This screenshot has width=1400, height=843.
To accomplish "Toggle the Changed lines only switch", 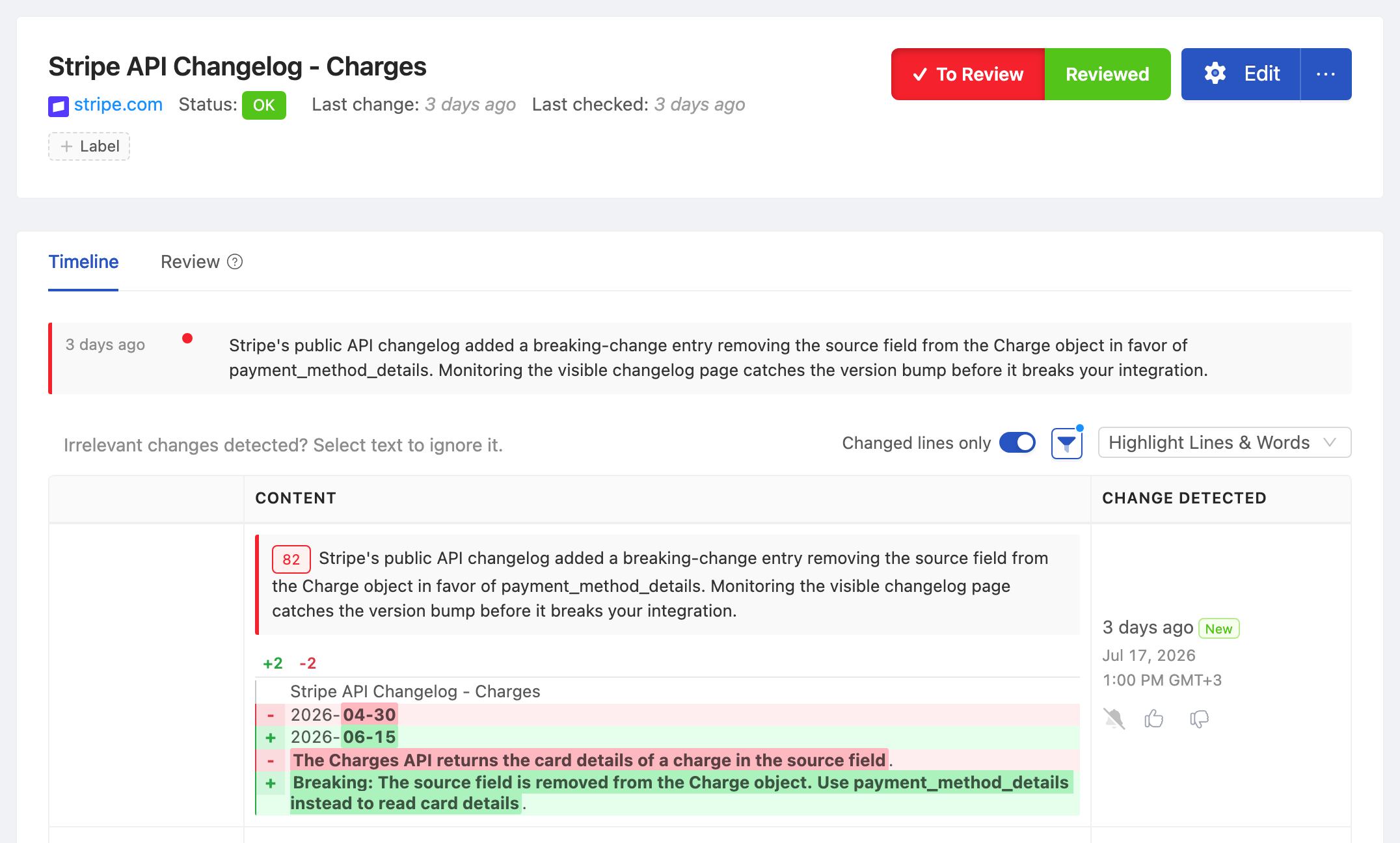I will (x=1017, y=443).
